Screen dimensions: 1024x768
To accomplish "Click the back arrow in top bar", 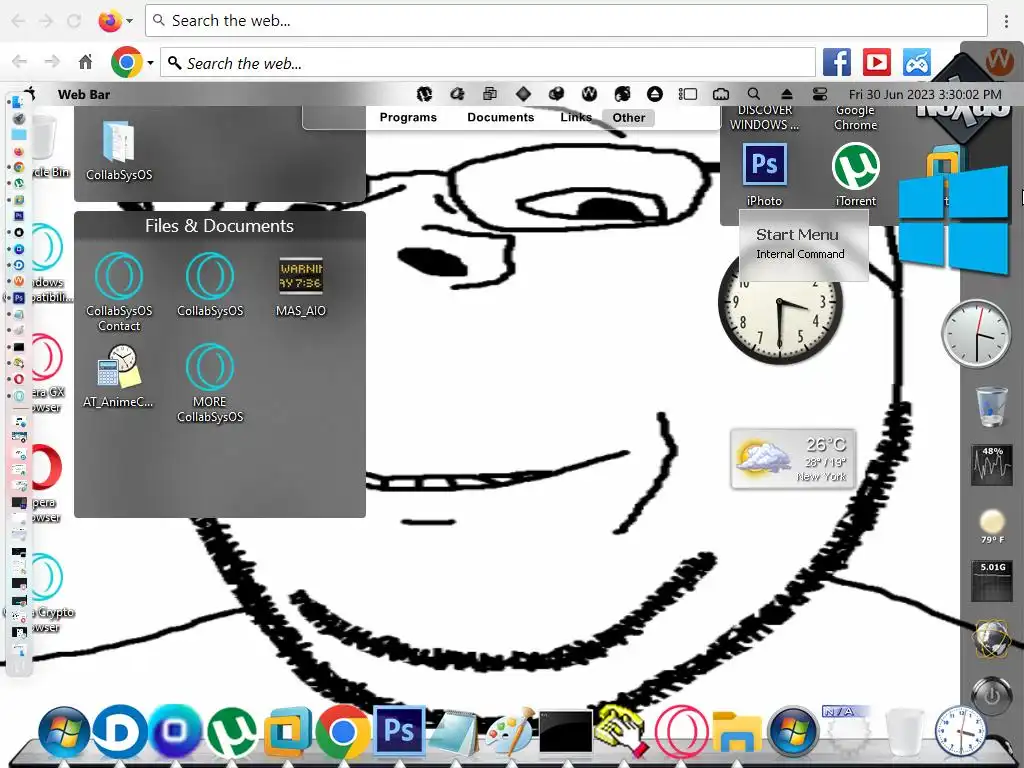I will [x=18, y=21].
